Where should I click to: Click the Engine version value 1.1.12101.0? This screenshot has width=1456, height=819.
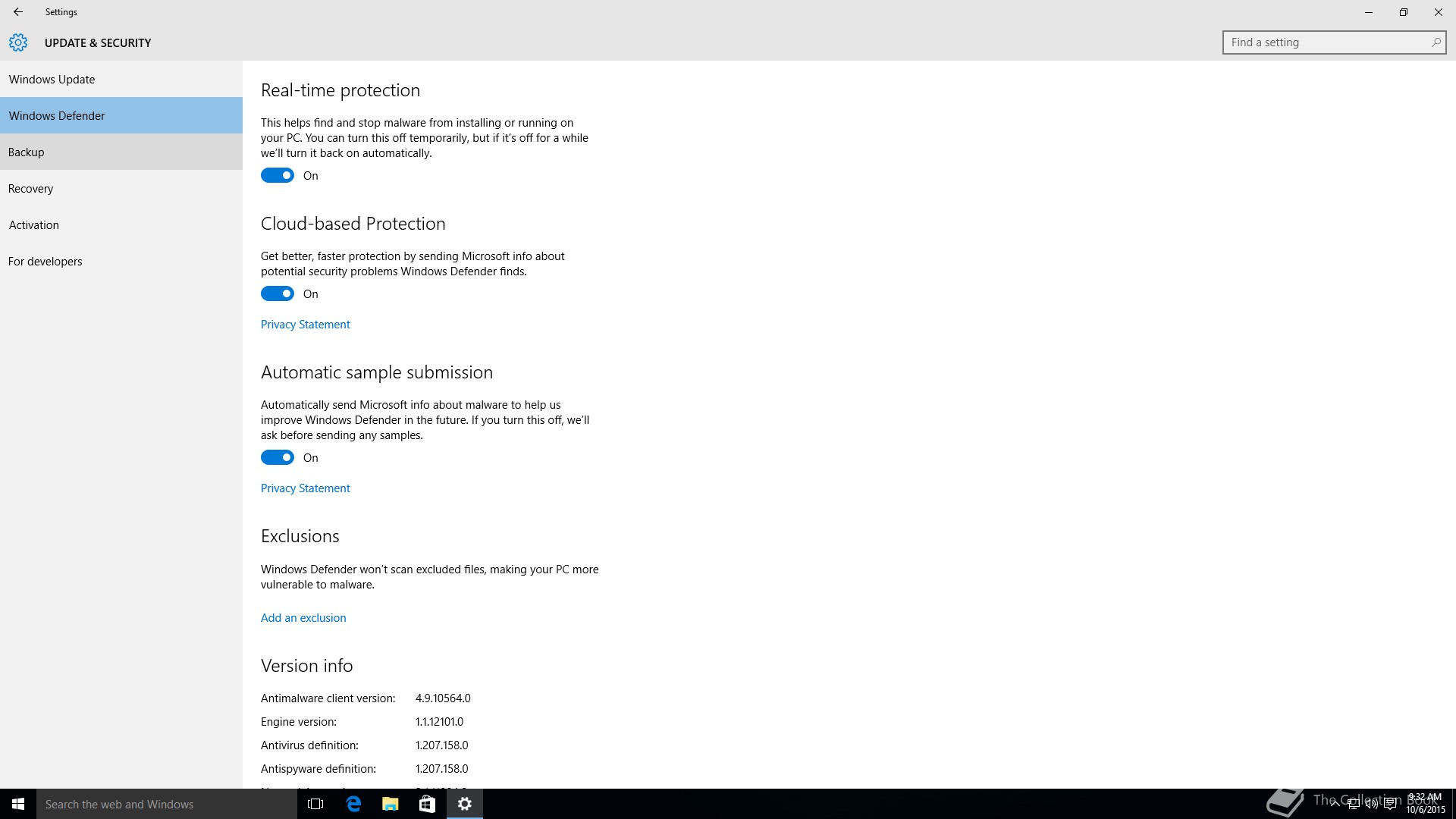click(439, 722)
